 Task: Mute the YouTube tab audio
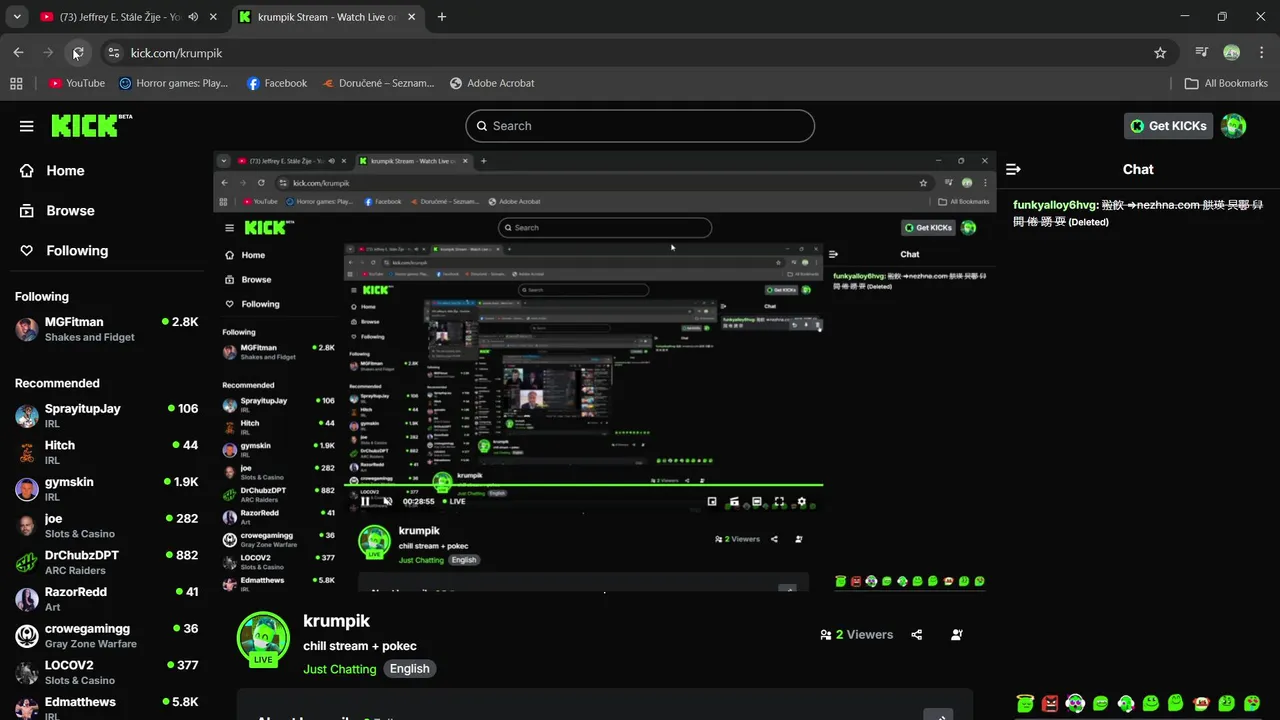click(193, 17)
